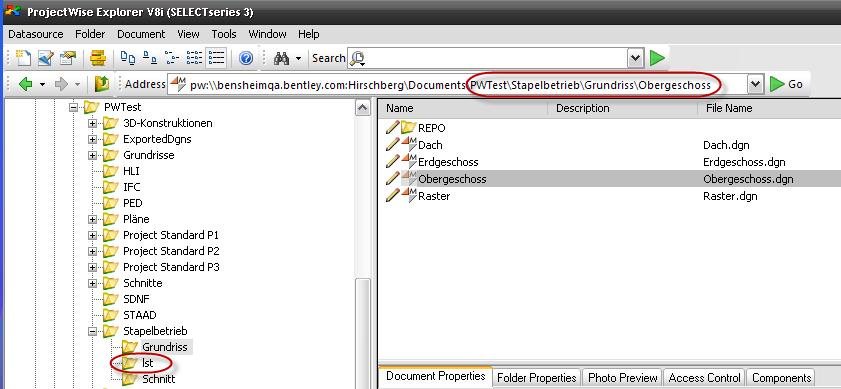Select the Dach document row
Screen dimensions: 841x389
[609, 145]
